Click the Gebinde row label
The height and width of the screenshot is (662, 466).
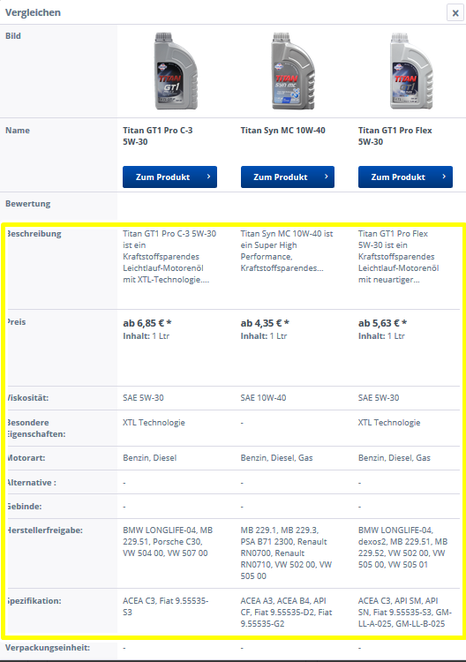point(24,506)
